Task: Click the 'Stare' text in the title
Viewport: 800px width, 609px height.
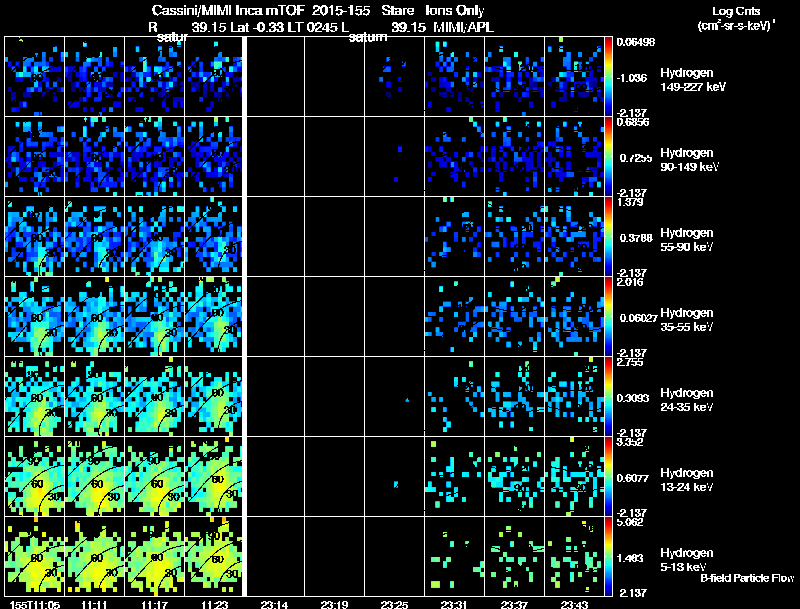Action: coord(398,10)
